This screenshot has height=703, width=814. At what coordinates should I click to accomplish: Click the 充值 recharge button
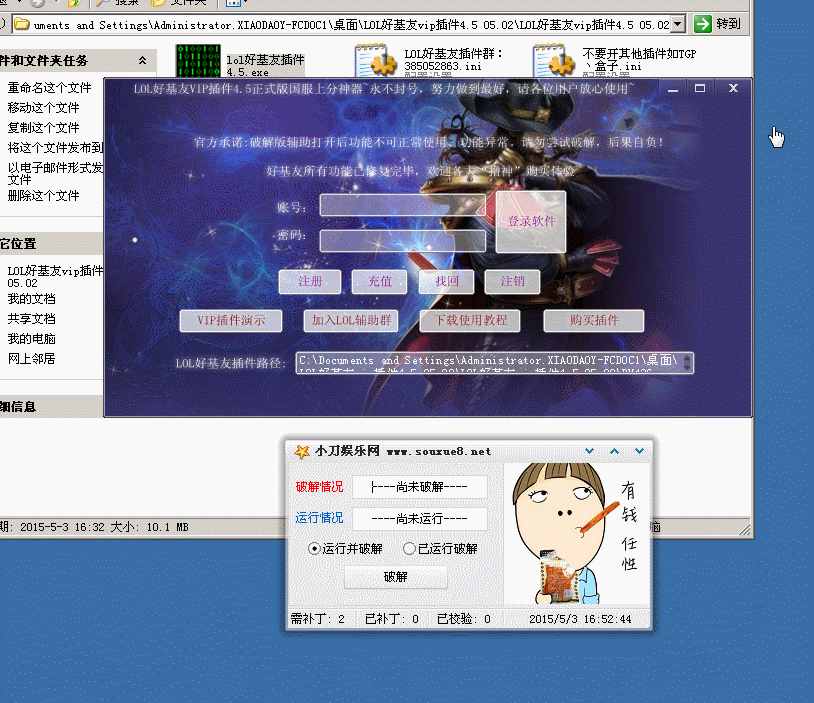(379, 281)
